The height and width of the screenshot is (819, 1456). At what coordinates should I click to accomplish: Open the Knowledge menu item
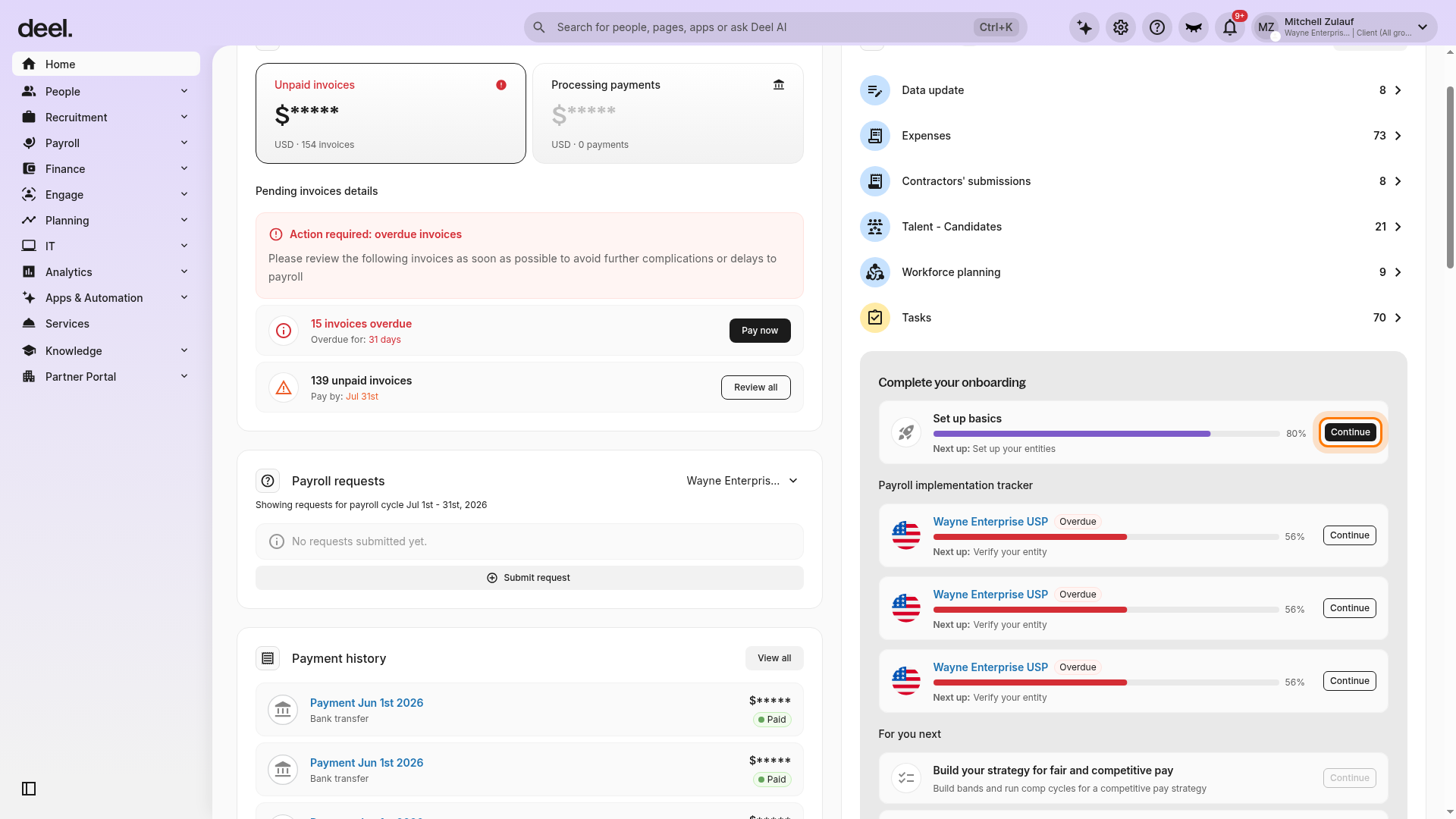[x=106, y=351]
